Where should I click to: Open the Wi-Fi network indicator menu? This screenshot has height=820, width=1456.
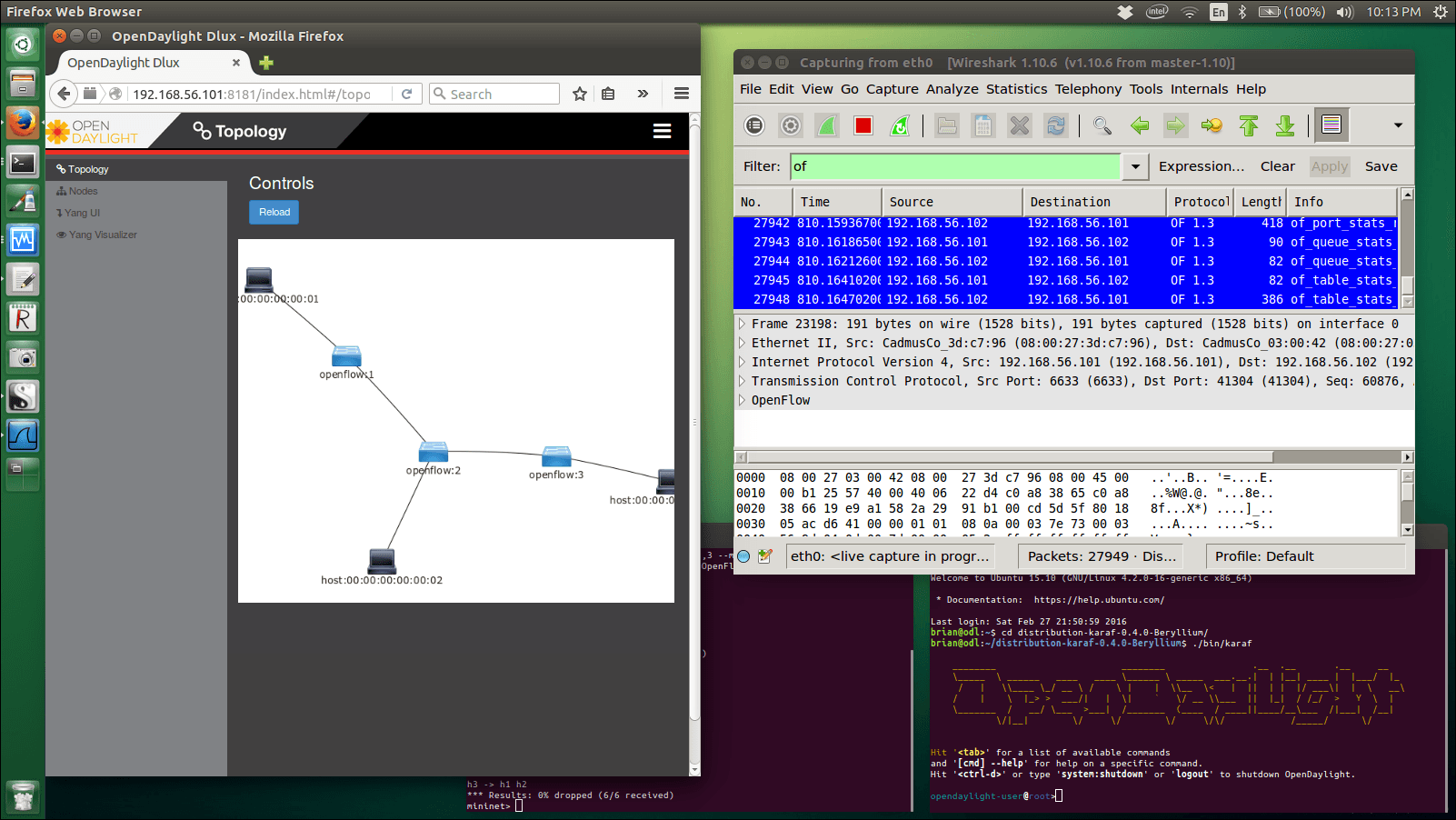(x=1190, y=12)
